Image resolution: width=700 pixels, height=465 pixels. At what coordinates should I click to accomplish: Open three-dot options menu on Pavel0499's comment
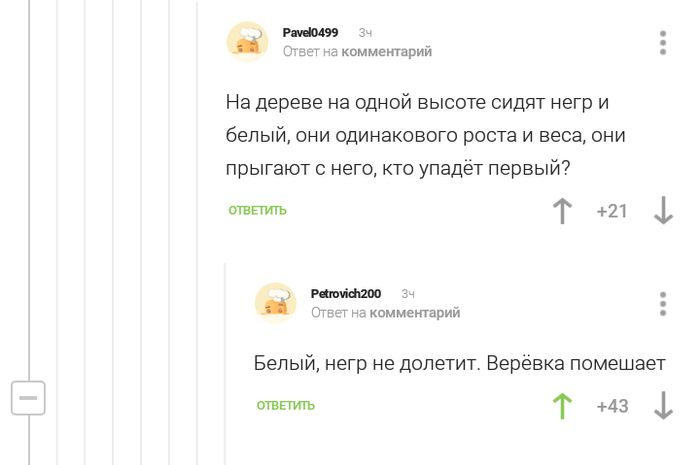pyautogui.click(x=663, y=43)
